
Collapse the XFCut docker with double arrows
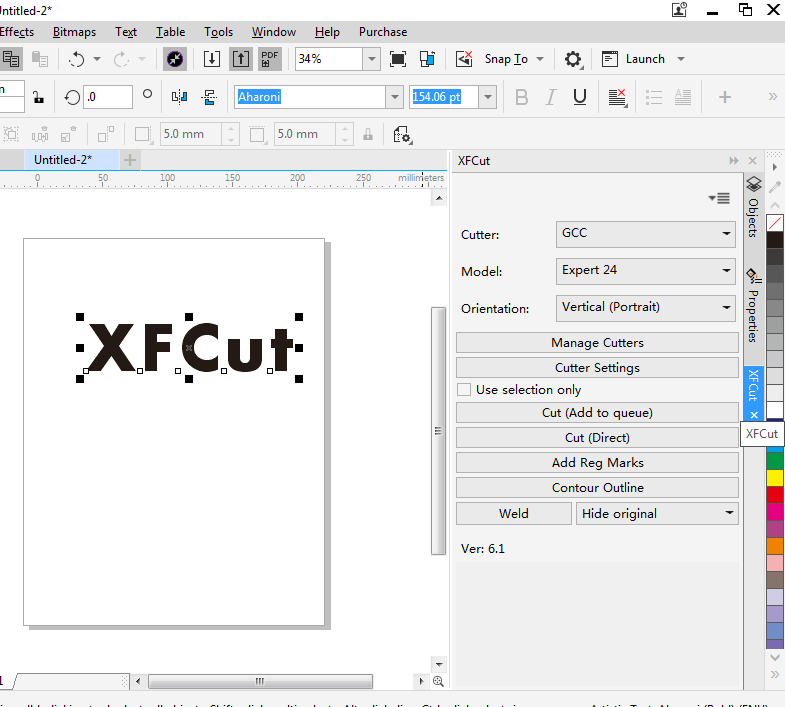(734, 161)
